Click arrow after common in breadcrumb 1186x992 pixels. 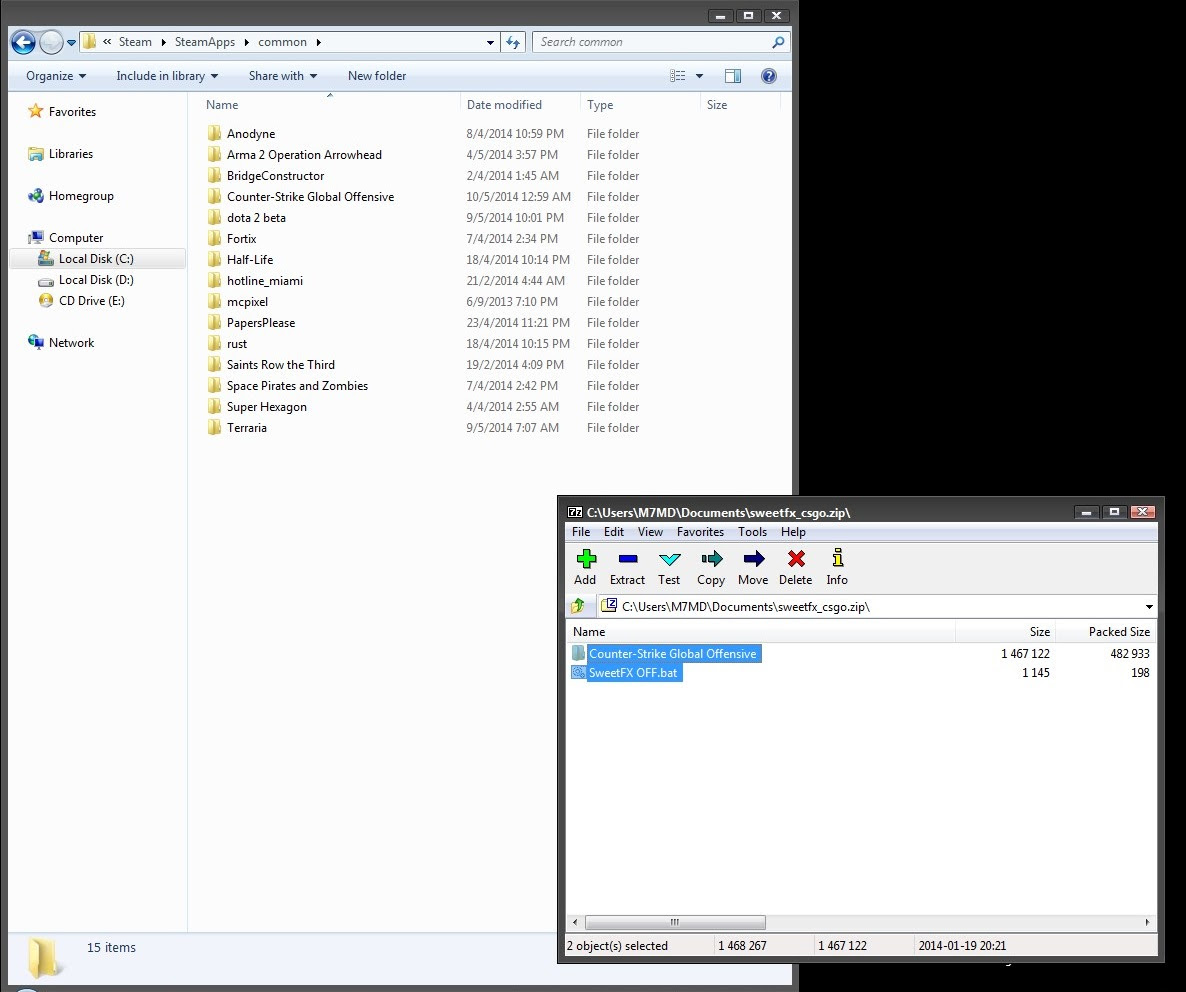pos(318,42)
